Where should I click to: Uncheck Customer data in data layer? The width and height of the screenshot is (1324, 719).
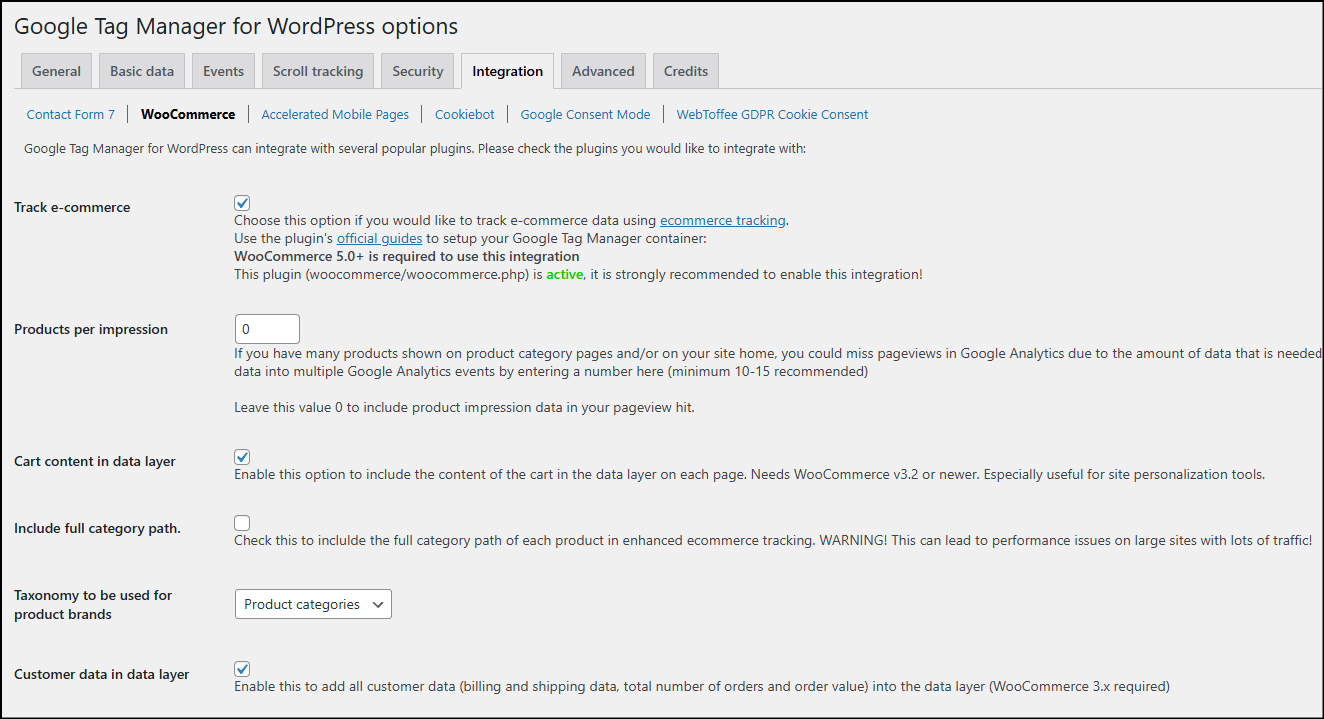242,669
